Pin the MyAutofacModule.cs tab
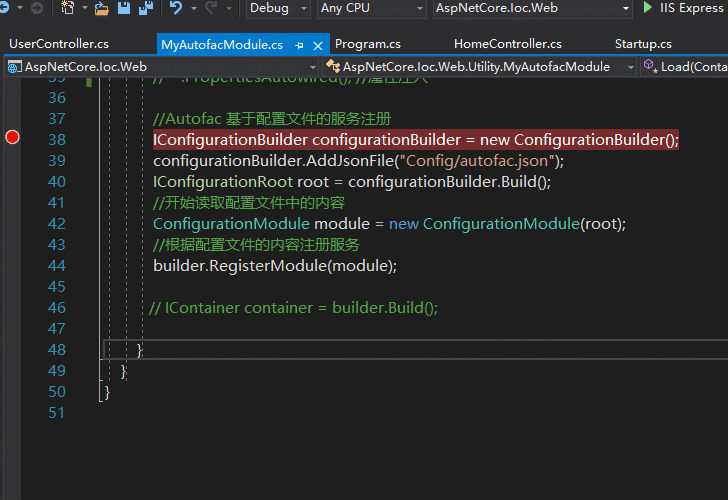 click(299, 45)
